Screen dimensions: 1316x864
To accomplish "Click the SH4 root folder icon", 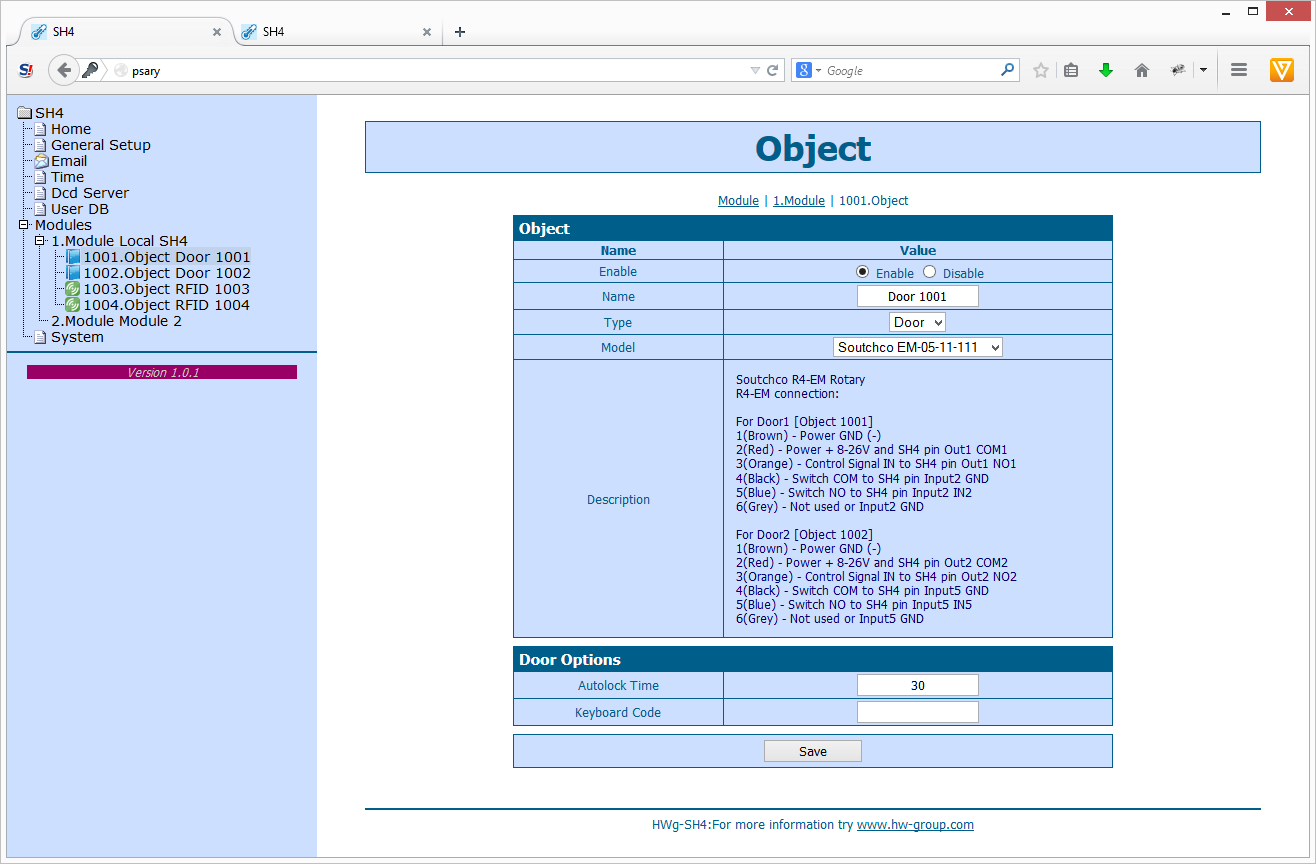I will [x=25, y=113].
